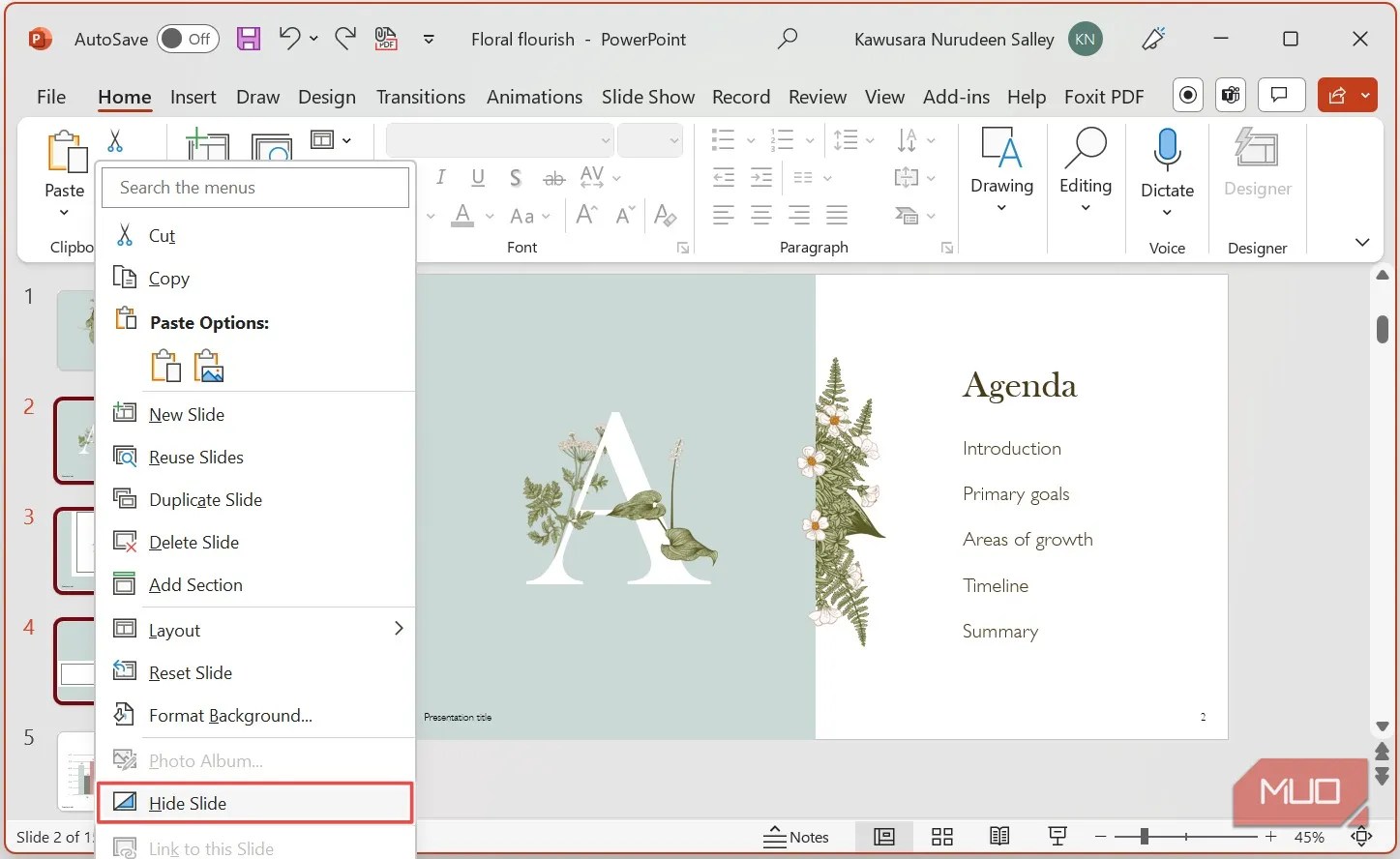Toggle the Notes pane button
This screenshot has width=1400, height=859.
796,837
